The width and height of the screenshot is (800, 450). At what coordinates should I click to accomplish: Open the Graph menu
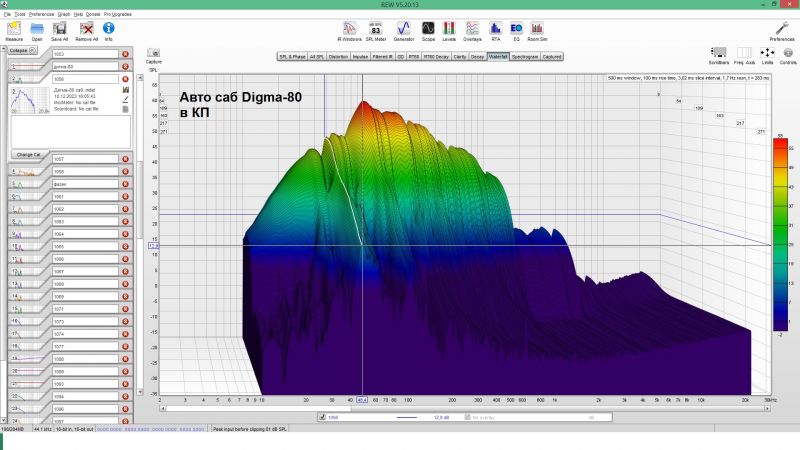click(x=64, y=14)
